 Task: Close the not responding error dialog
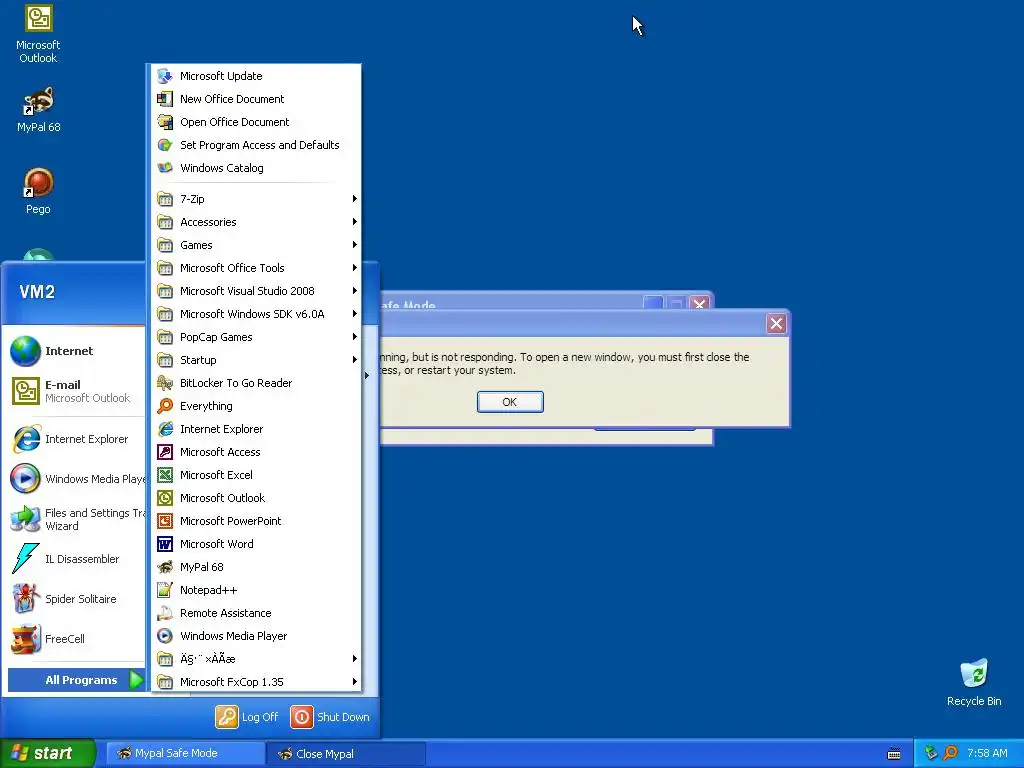(x=776, y=324)
